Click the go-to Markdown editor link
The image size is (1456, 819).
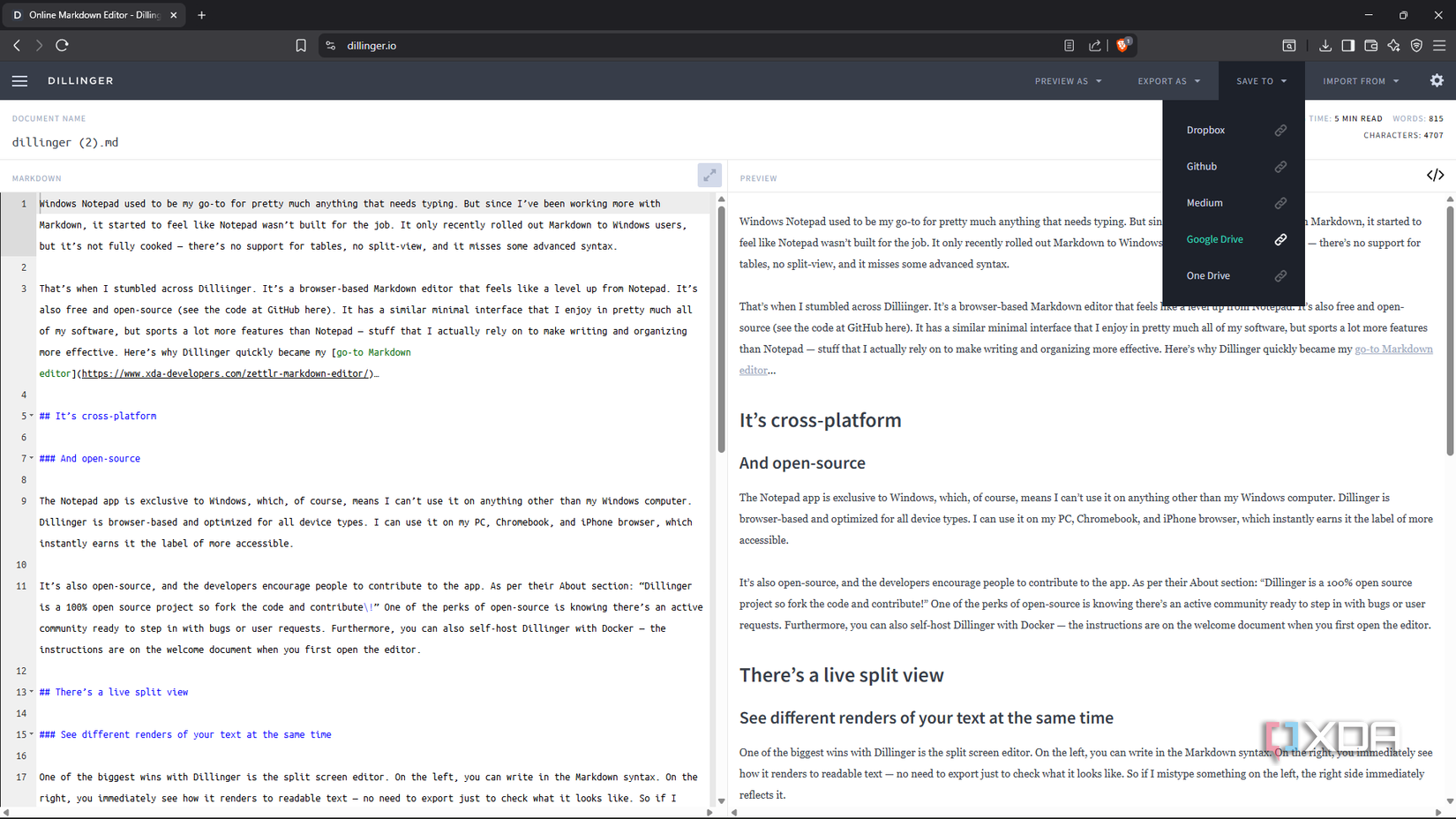[x=1394, y=349]
